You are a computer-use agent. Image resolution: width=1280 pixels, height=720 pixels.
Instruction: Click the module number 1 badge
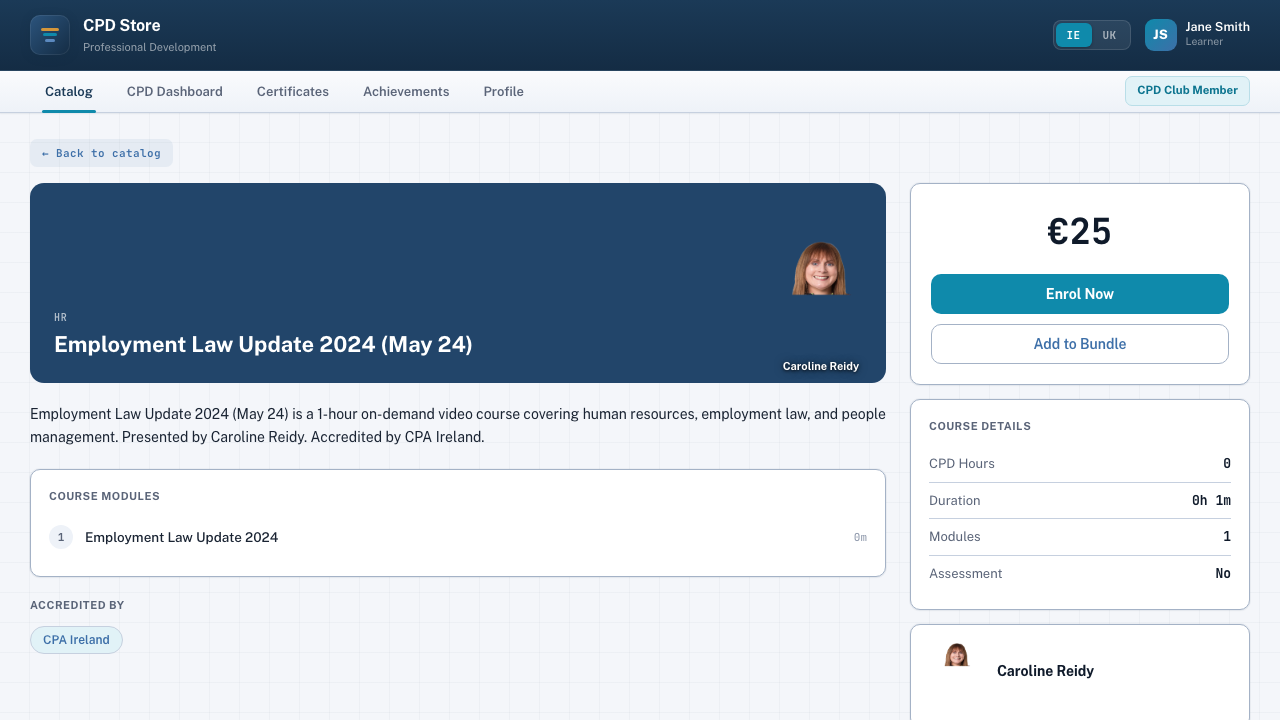pyautogui.click(x=61, y=537)
